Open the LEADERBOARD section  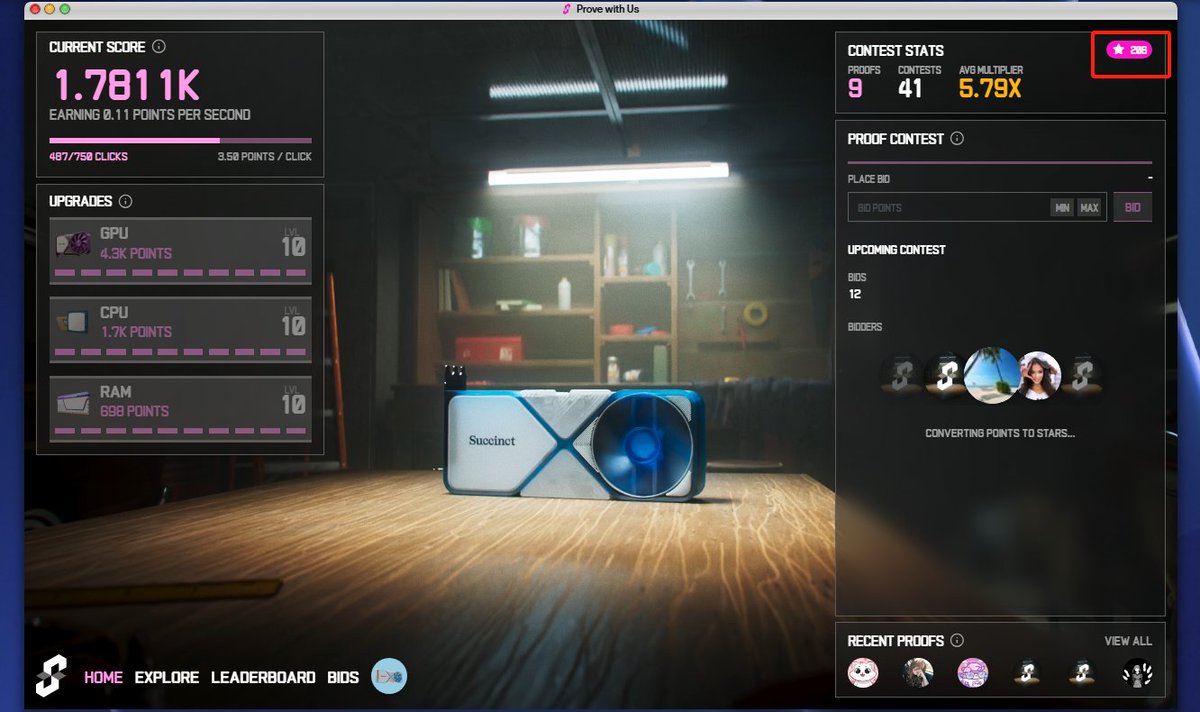point(263,677)
